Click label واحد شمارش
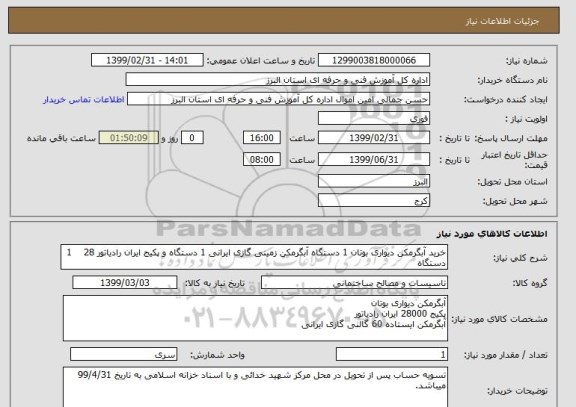 point(217,355)
